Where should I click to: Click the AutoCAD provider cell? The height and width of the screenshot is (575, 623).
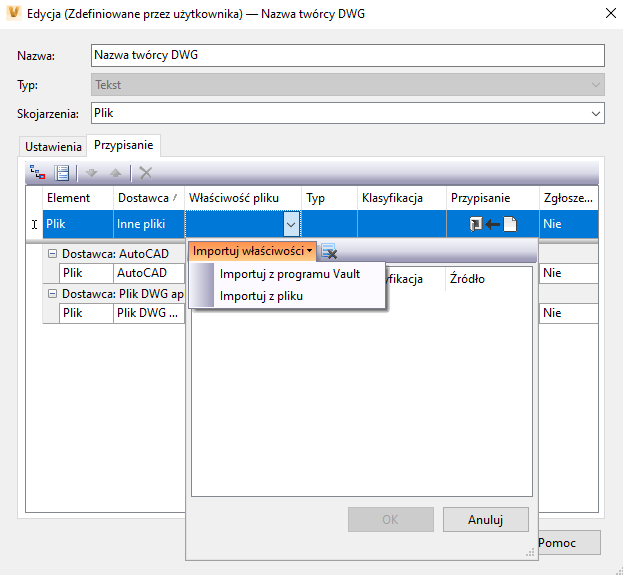point(149,273)
